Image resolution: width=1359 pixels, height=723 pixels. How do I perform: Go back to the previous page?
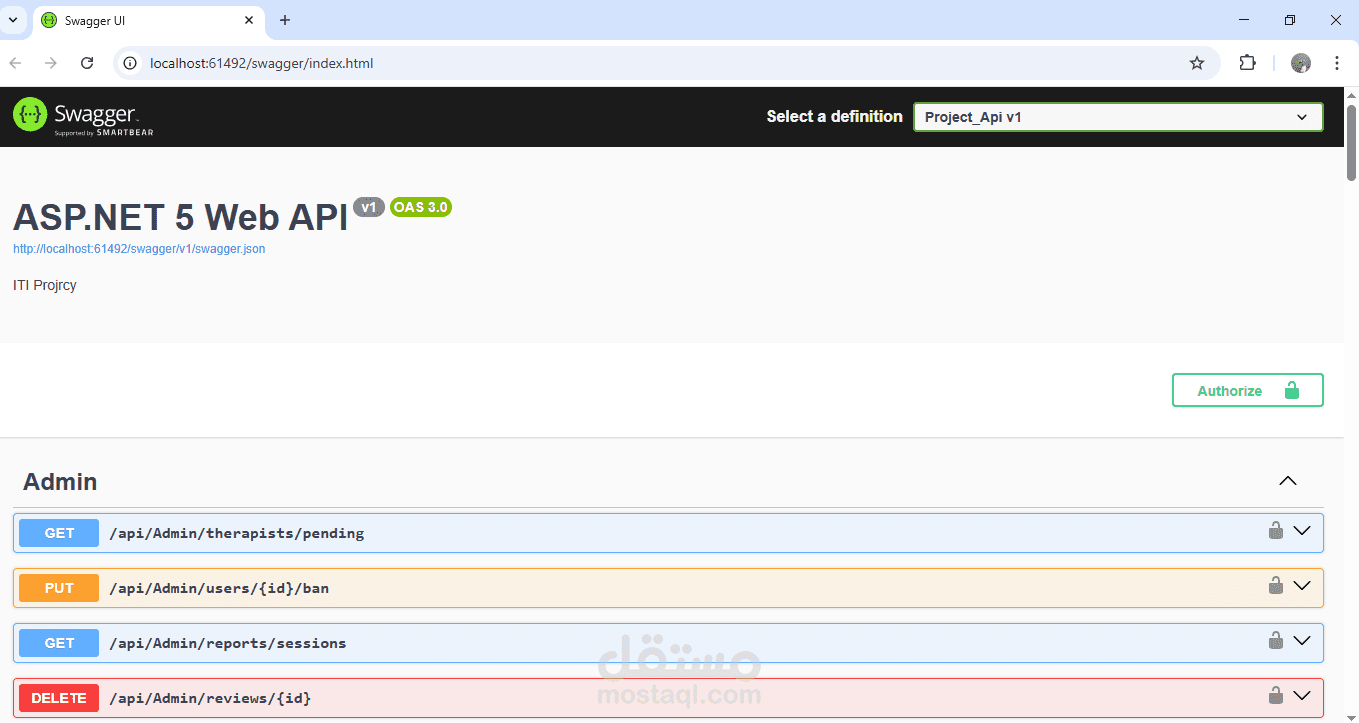(x=15, y=63)
